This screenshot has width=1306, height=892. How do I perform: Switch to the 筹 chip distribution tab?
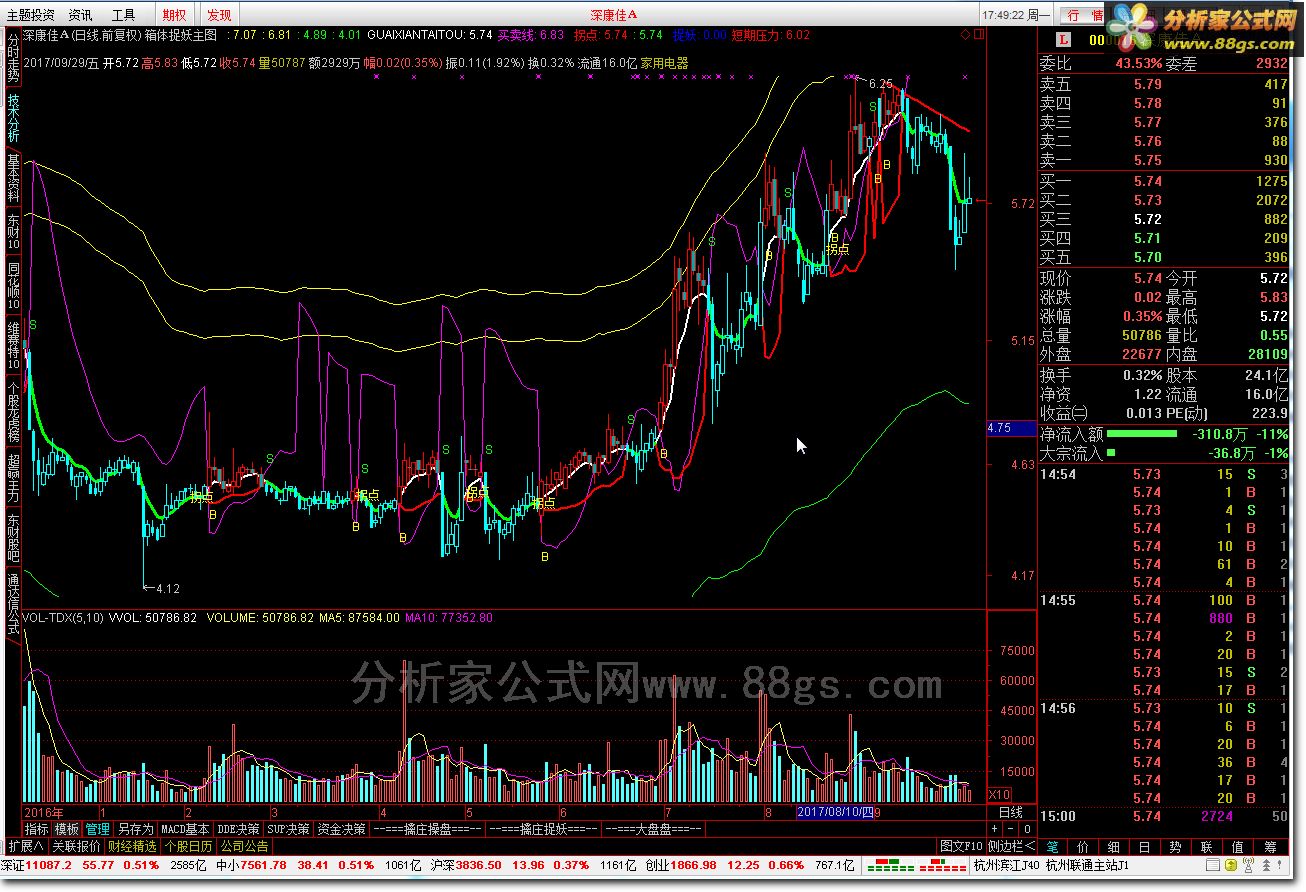click(x=1271, y=846)
